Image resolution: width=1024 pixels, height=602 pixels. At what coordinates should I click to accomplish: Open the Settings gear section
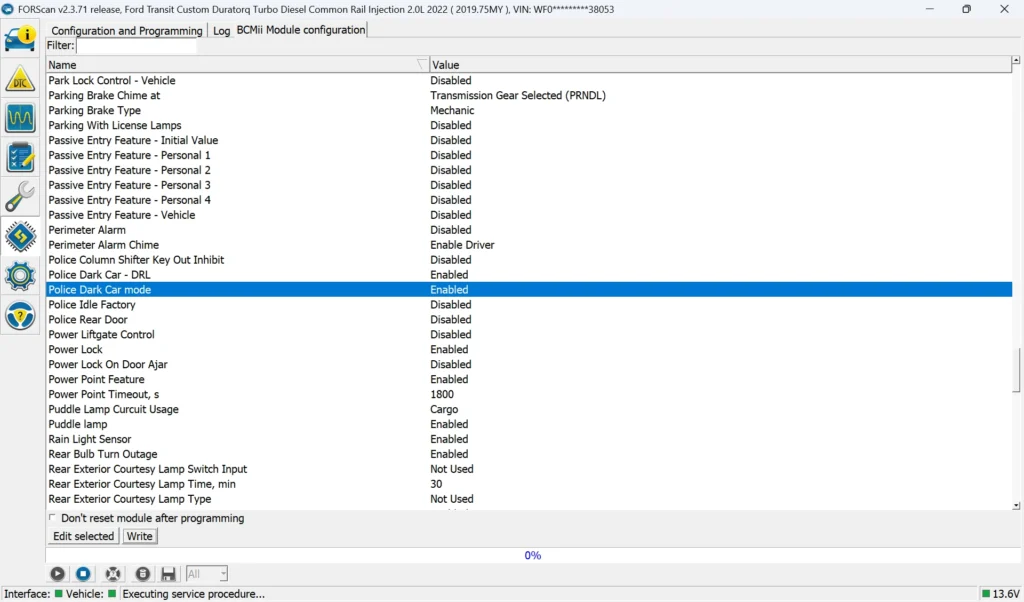[20, 276]
